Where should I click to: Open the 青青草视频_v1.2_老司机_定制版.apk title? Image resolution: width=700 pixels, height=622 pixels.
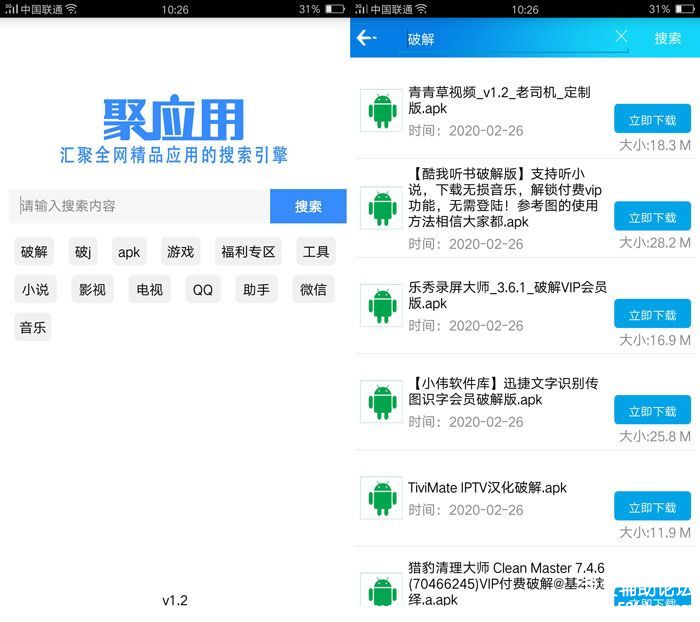(499, 100)
